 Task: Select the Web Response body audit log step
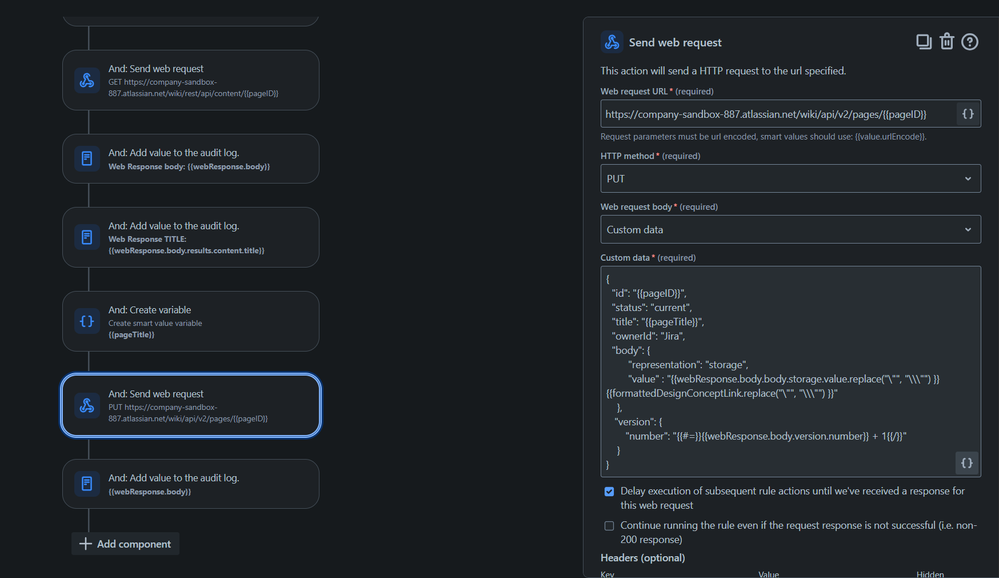[190, 159]
